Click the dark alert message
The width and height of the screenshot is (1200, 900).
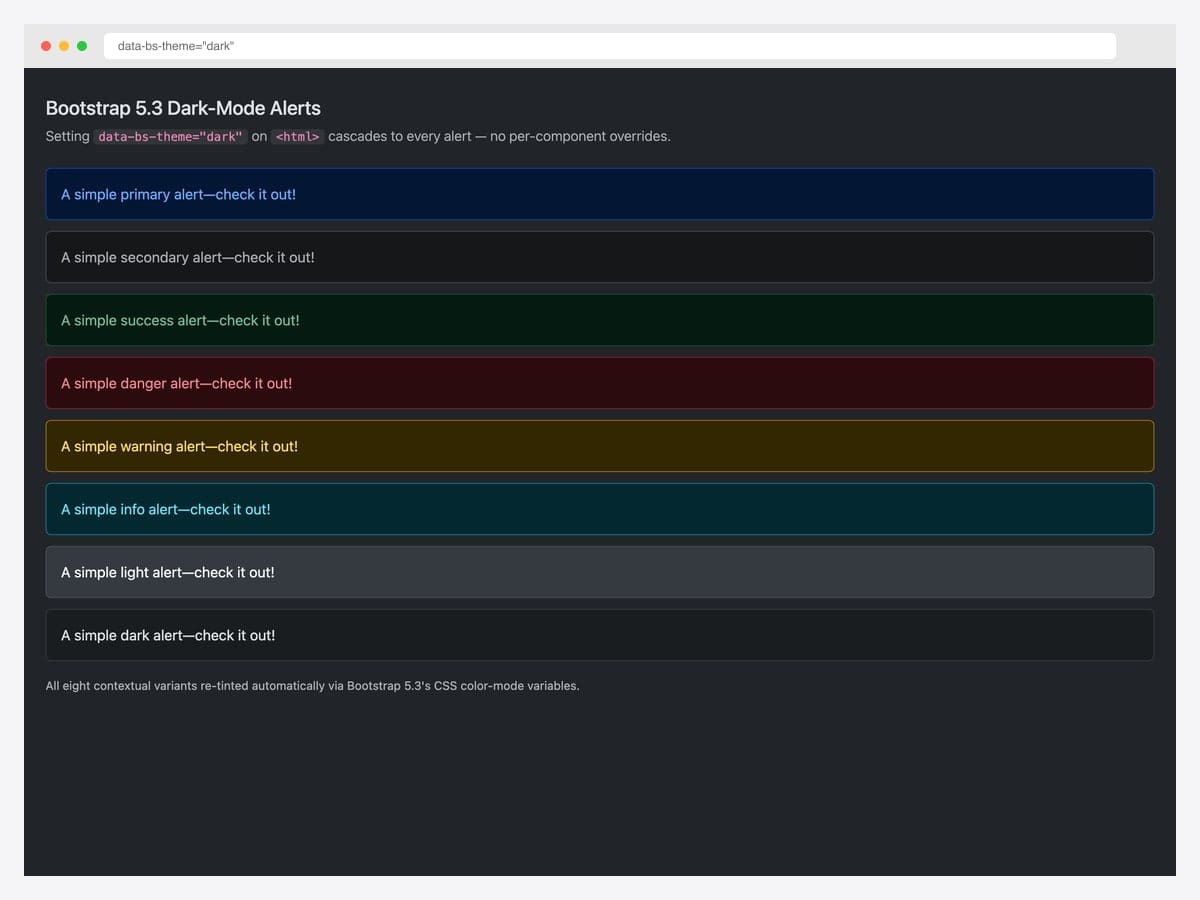pyautogui.click(x=600, y=635)
